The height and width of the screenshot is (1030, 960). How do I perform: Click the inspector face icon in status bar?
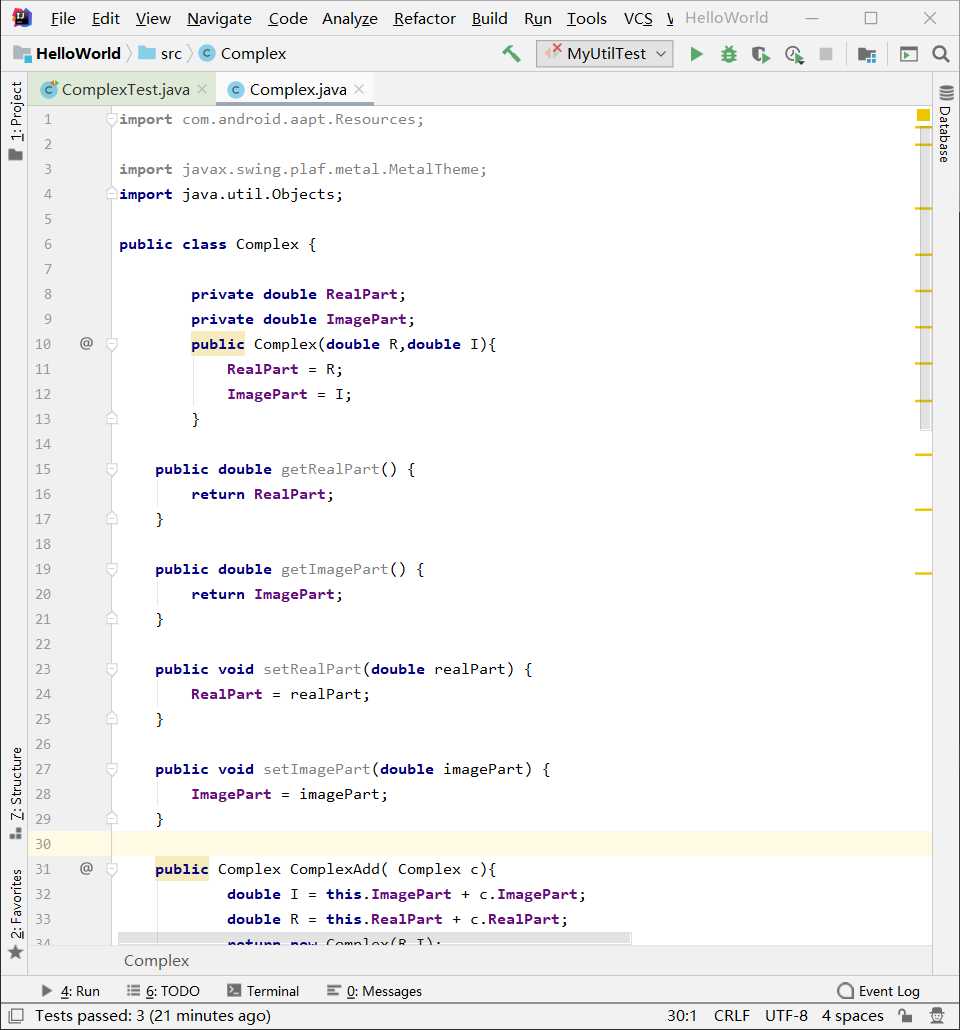tap(937, 1016)
